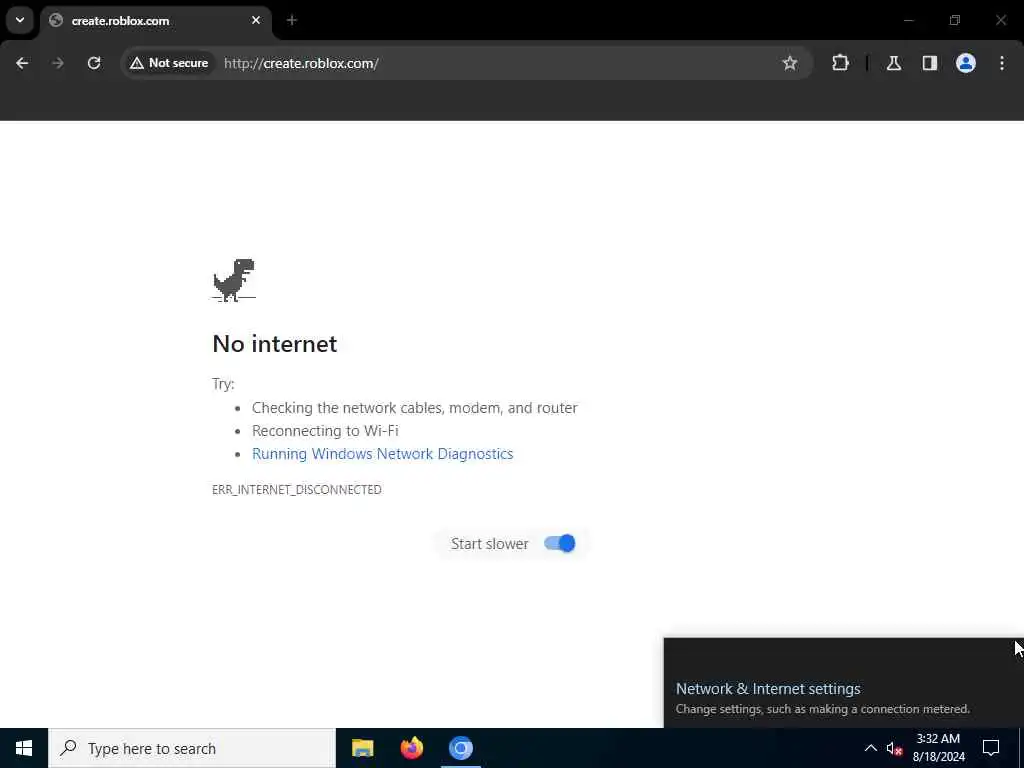Click the Not secure site info chip

(x=169, y=63)
